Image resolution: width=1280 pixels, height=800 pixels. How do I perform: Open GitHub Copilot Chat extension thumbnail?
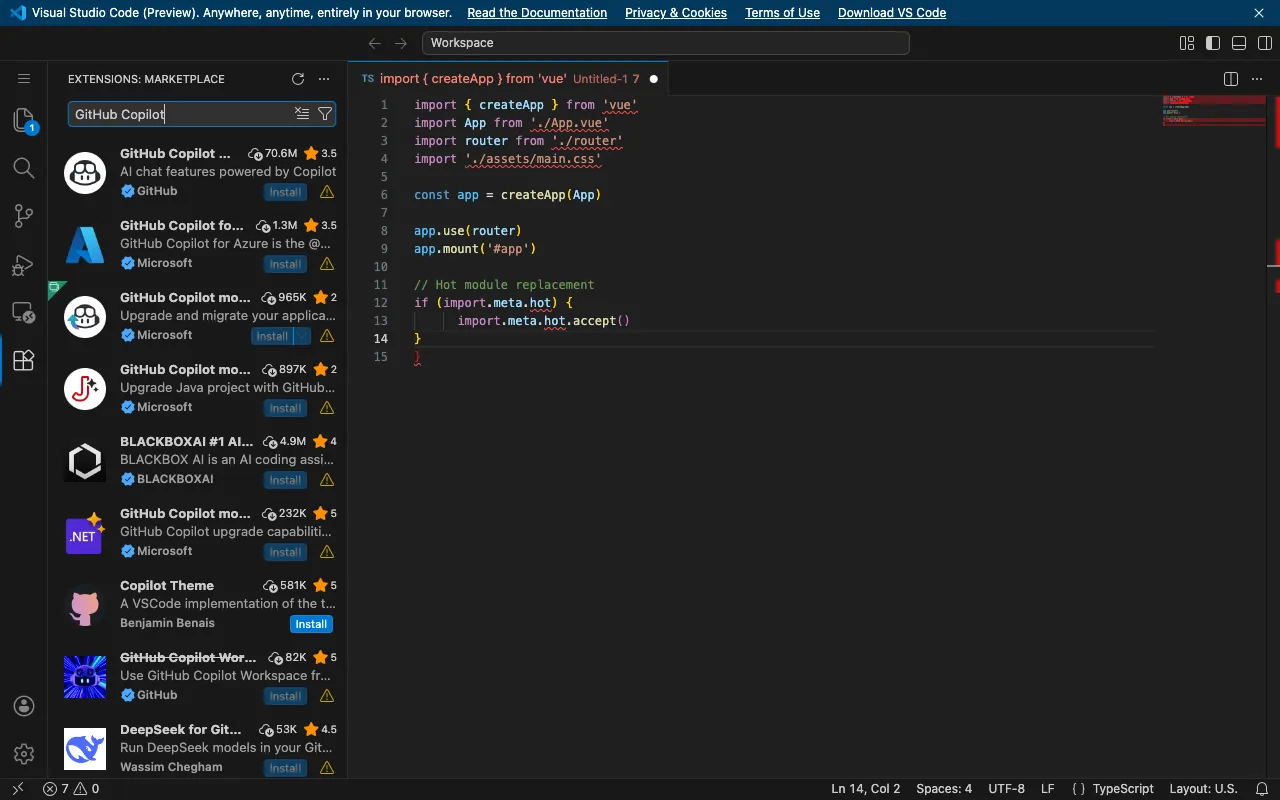pos(85,173)
